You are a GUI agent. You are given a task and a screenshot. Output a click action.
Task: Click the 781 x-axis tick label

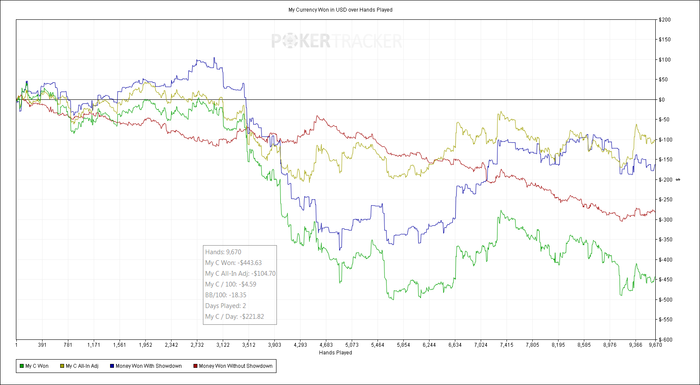click(x=68, y=345)
